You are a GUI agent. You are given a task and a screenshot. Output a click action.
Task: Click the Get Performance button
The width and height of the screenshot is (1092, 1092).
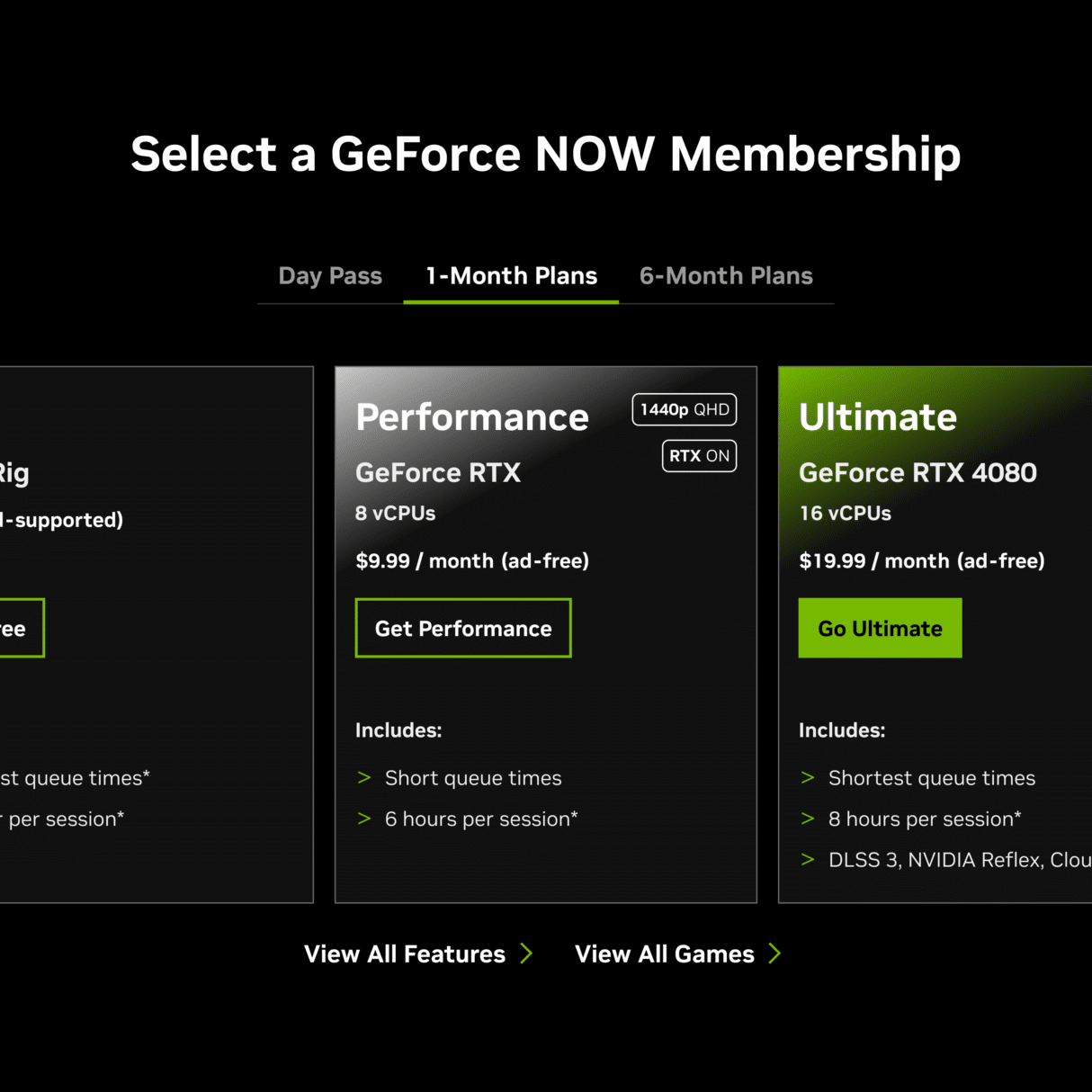tap(463, 628)
